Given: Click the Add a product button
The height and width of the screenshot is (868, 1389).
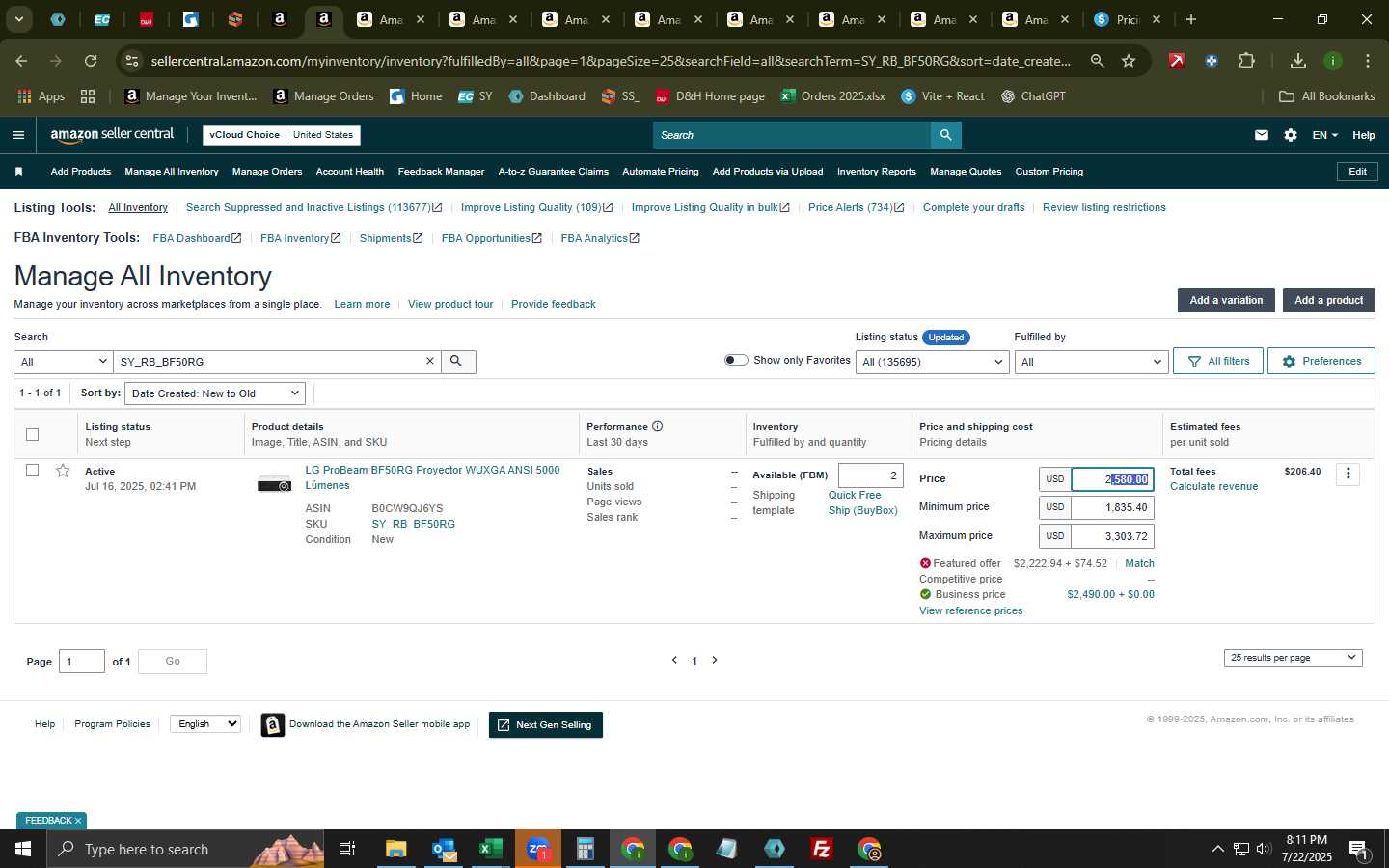Looking at the screenshot, I should (x=1328, y=300).
